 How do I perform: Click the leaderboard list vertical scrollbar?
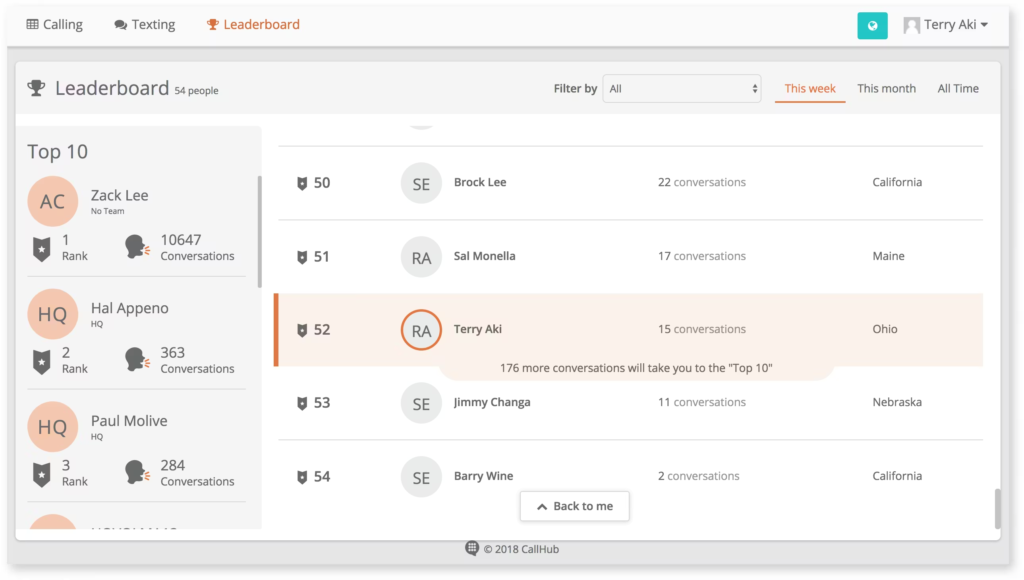[996, 508]
